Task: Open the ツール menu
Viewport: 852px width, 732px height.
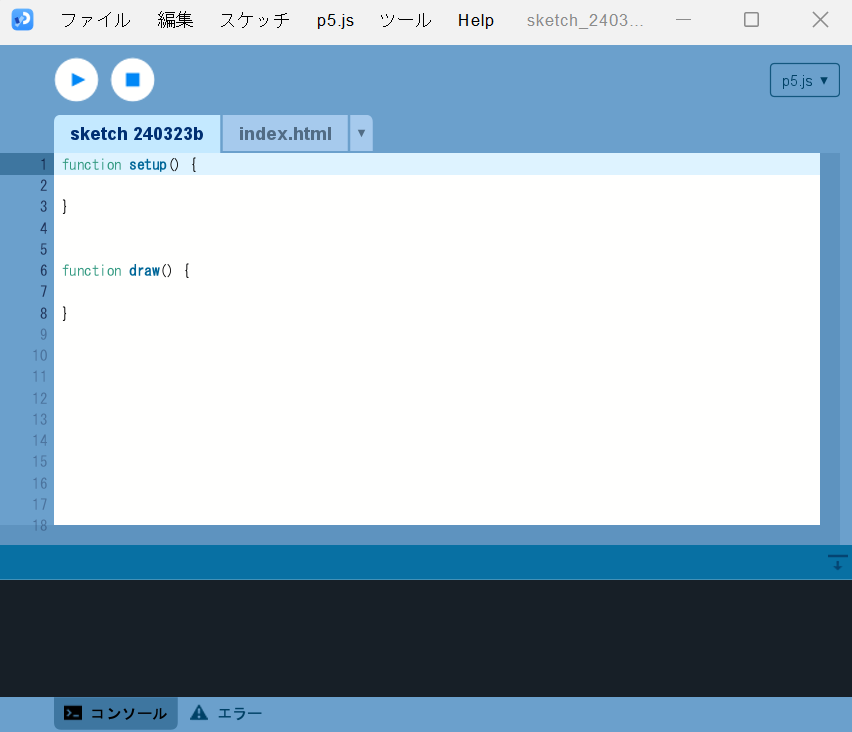Action: [405, 20]
